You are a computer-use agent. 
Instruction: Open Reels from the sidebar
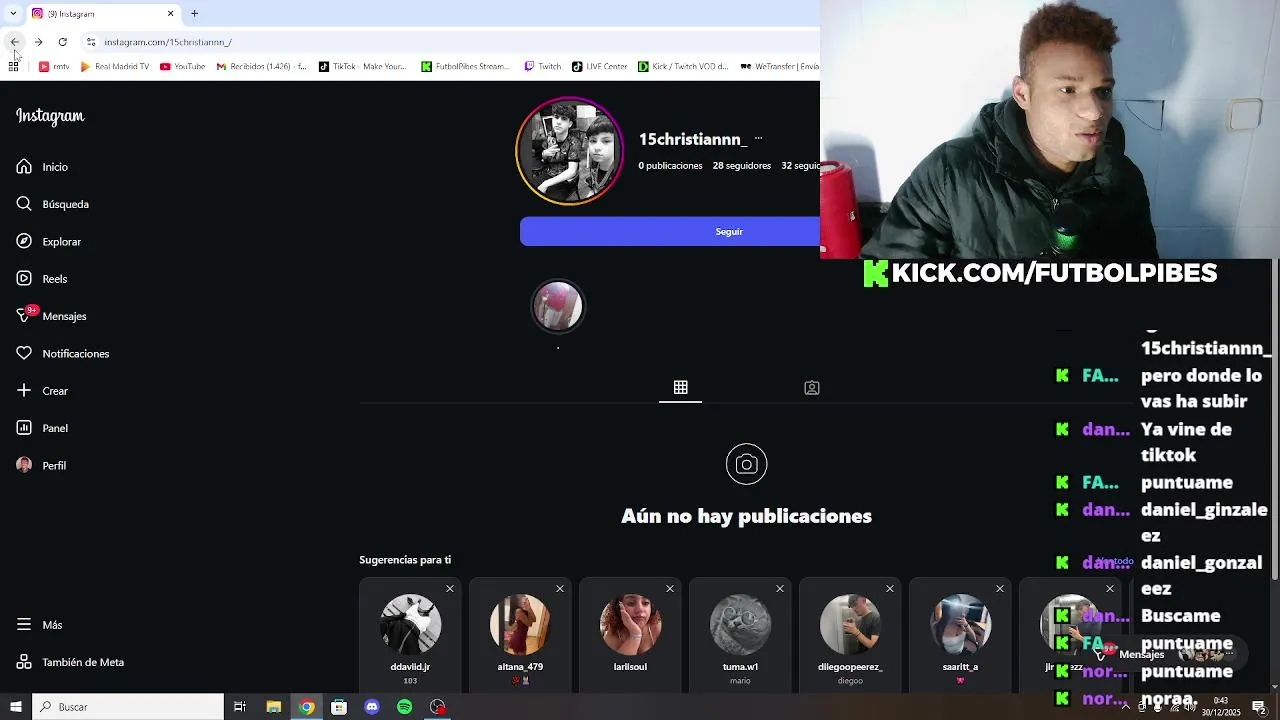41,279
